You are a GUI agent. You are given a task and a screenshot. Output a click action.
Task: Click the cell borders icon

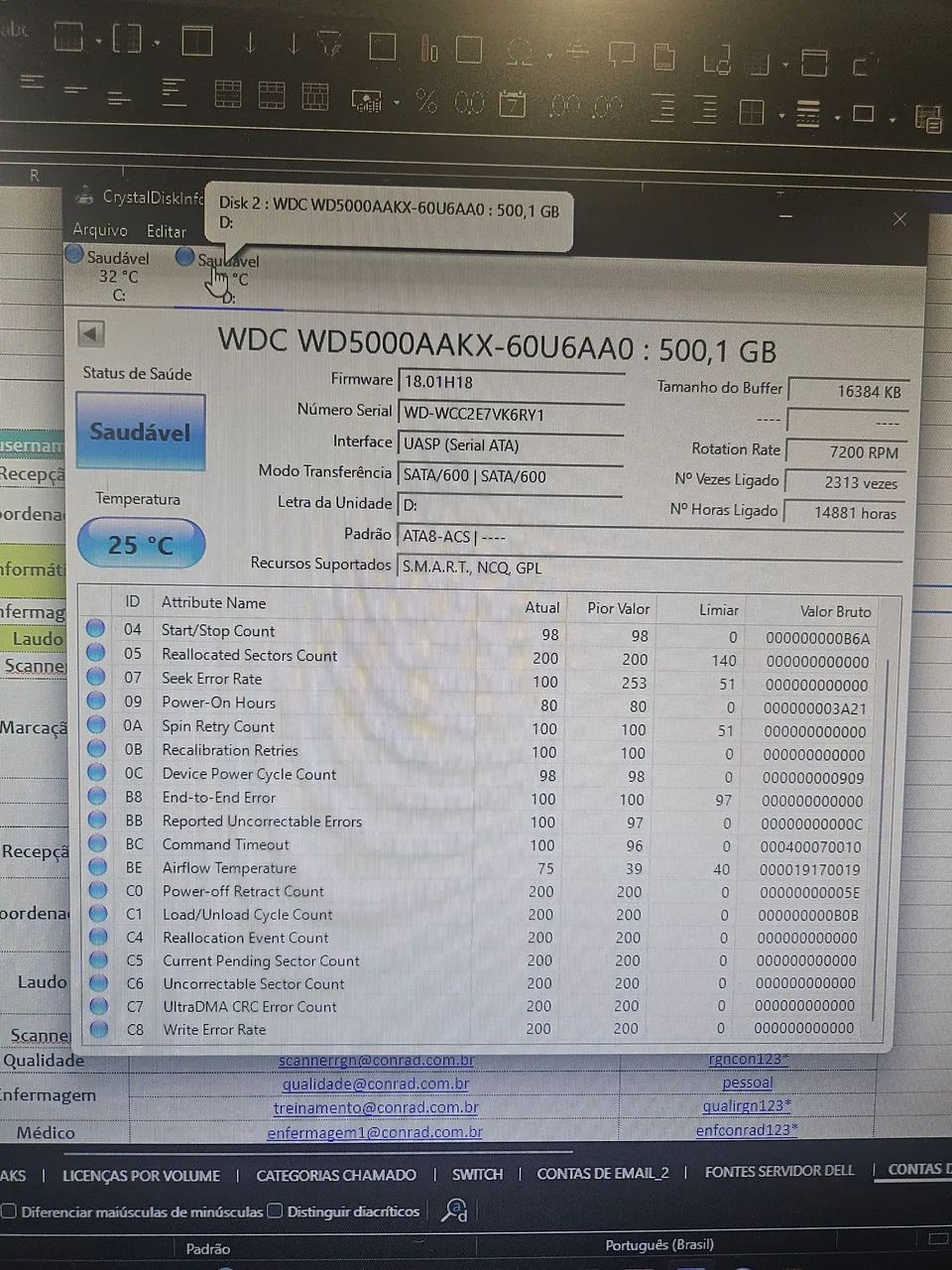tap(752, 112)
